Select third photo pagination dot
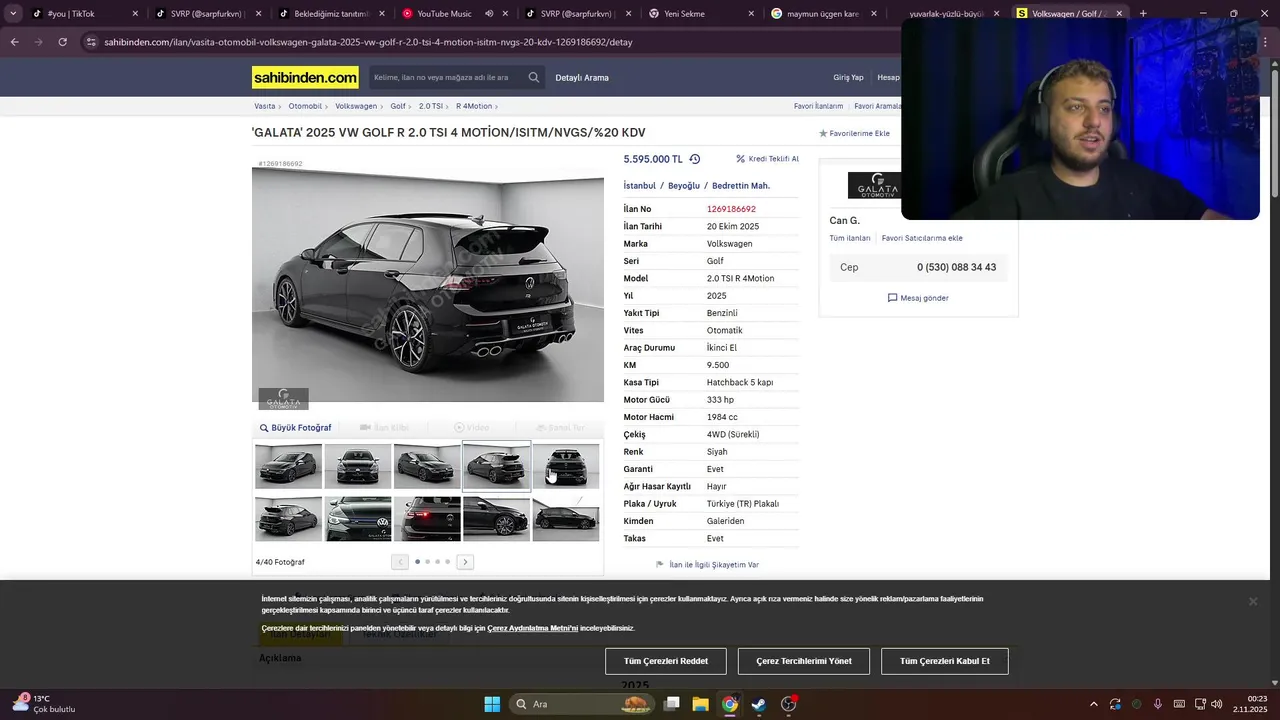Screen dimensions: 1280x720 pyautogui.click(x=437, y=562)
